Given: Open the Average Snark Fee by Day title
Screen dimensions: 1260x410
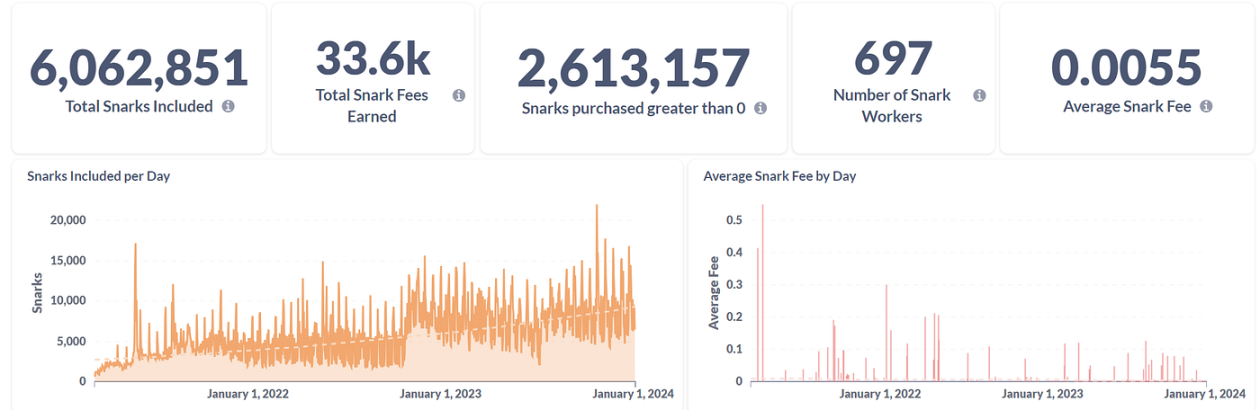Looking at the screenshot, I should (779, 176).
